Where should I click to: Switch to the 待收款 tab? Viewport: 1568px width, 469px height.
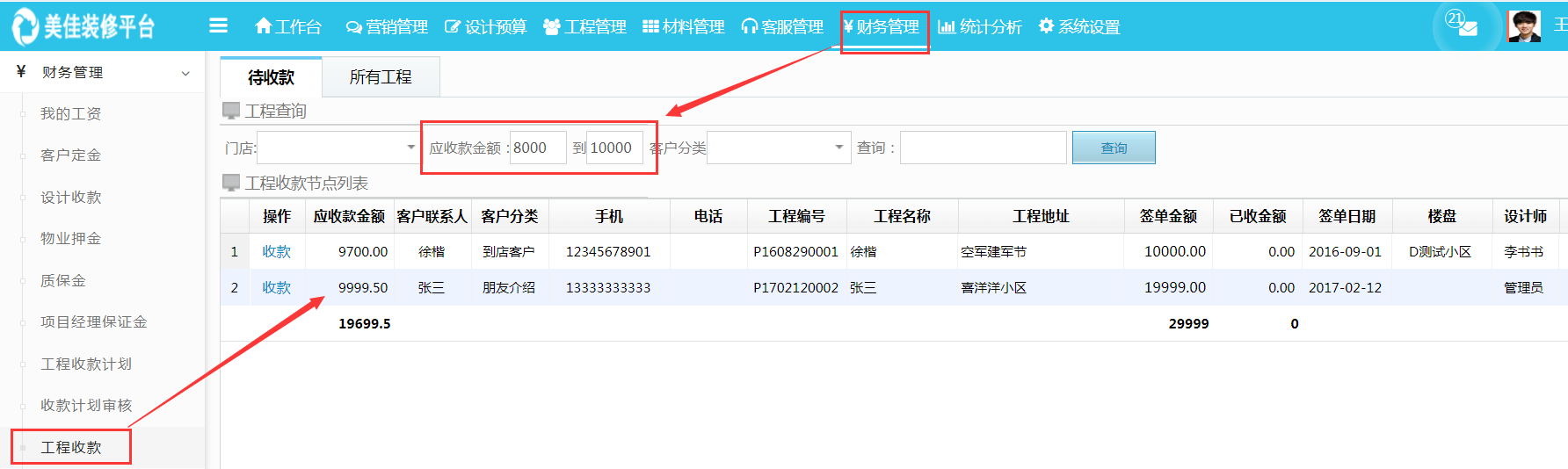[x=271, y=77]
